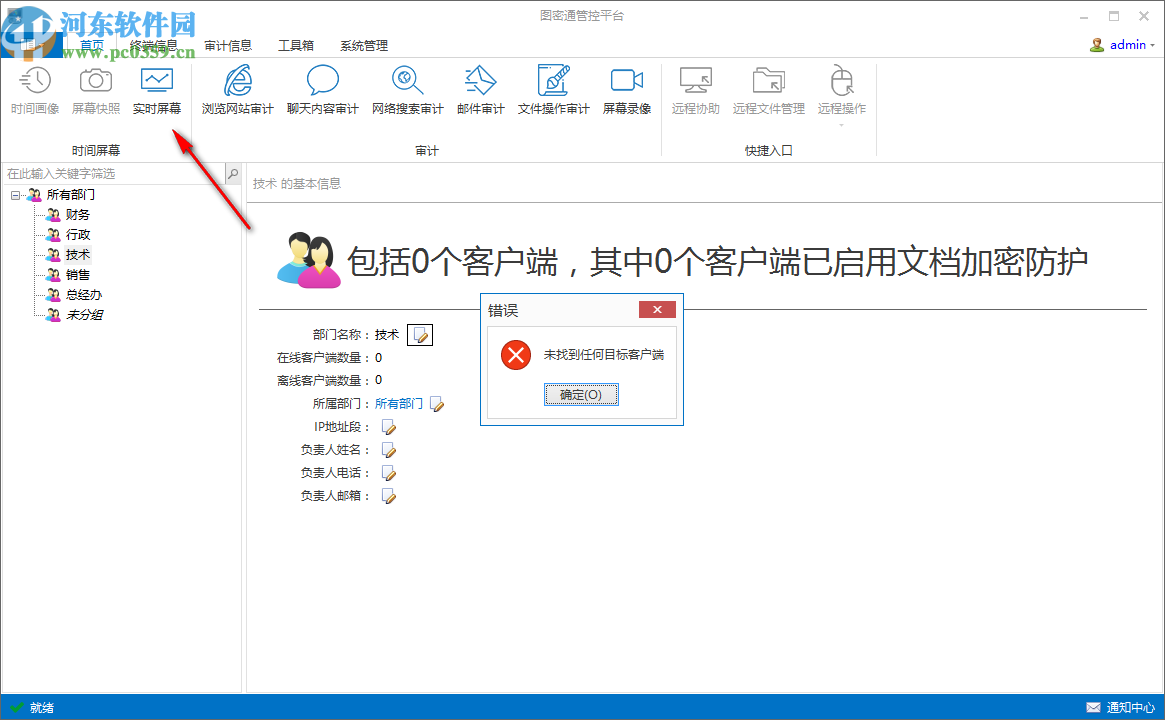Select the 时间画像 tool
This screenshot has height=720, width=1165.
click(x=35, y=90)
